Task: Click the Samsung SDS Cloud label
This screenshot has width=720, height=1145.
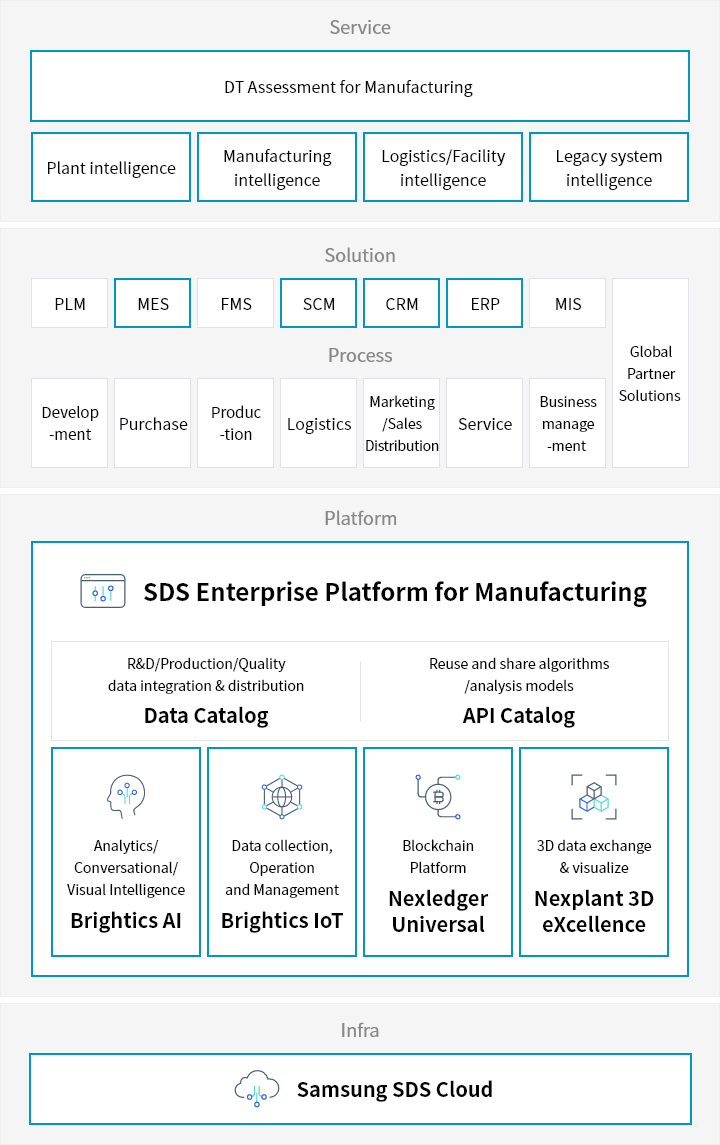Action: [394, 1090]
